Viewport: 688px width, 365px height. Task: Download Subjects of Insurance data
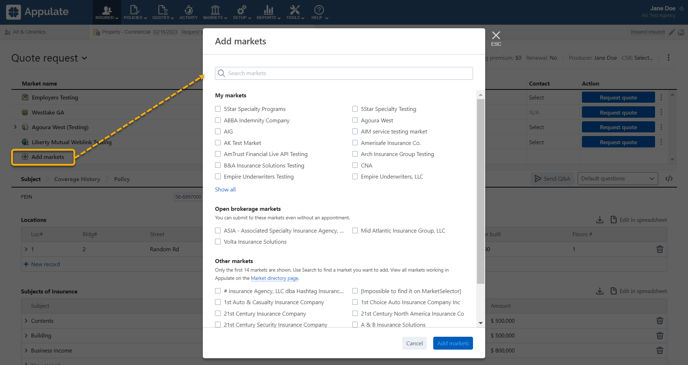599,291
